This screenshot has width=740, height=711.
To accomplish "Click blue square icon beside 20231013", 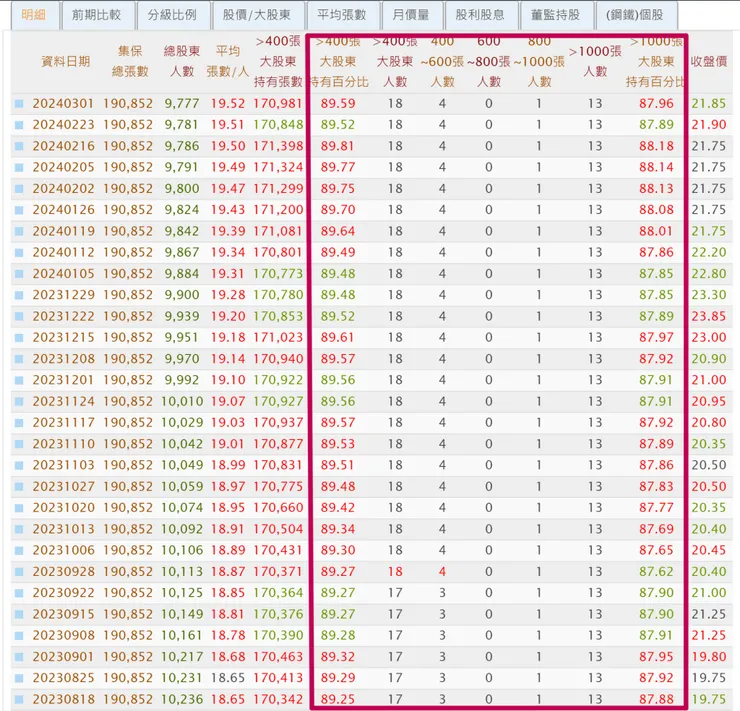I will point(19,529).
